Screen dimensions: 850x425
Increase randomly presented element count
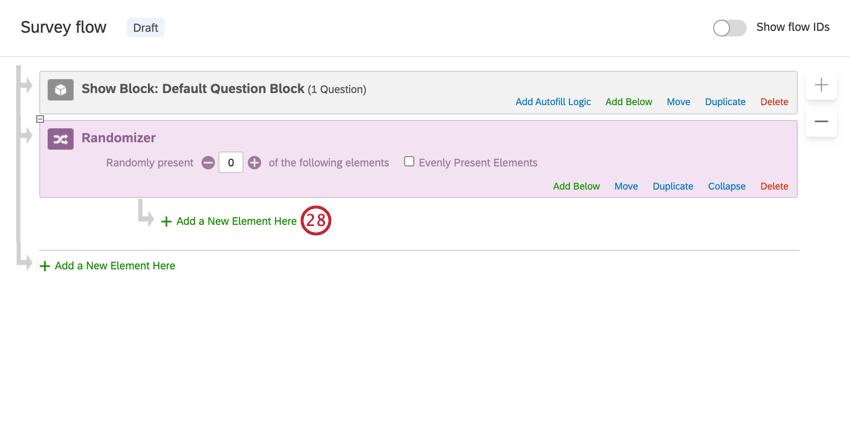pyautogui.click(x=254, y=163)
